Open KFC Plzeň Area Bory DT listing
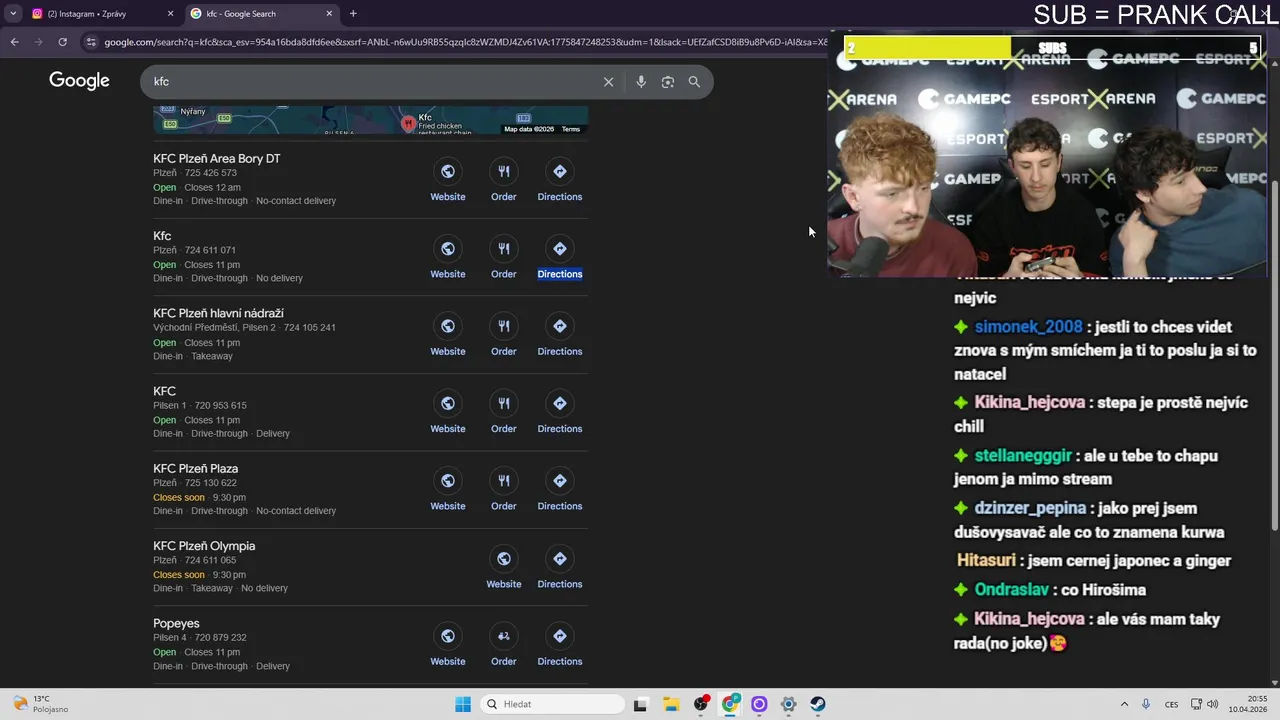 (x=217, y=158)
